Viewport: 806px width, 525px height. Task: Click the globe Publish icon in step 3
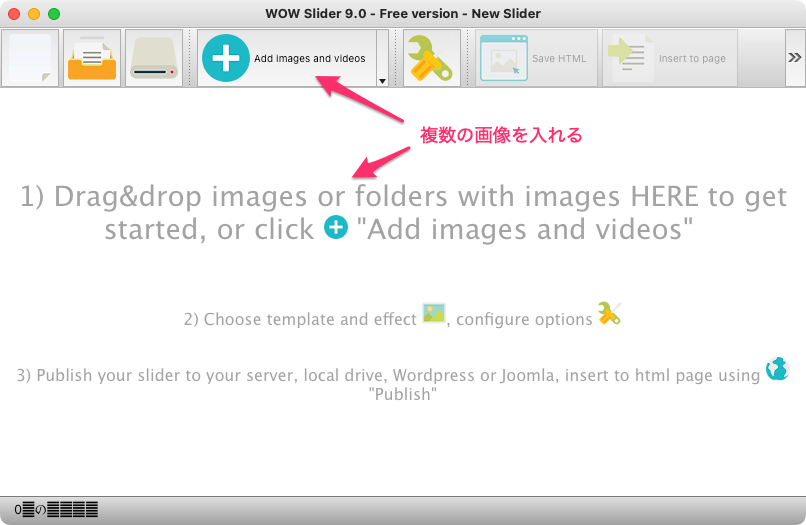[x=777, y=370]
